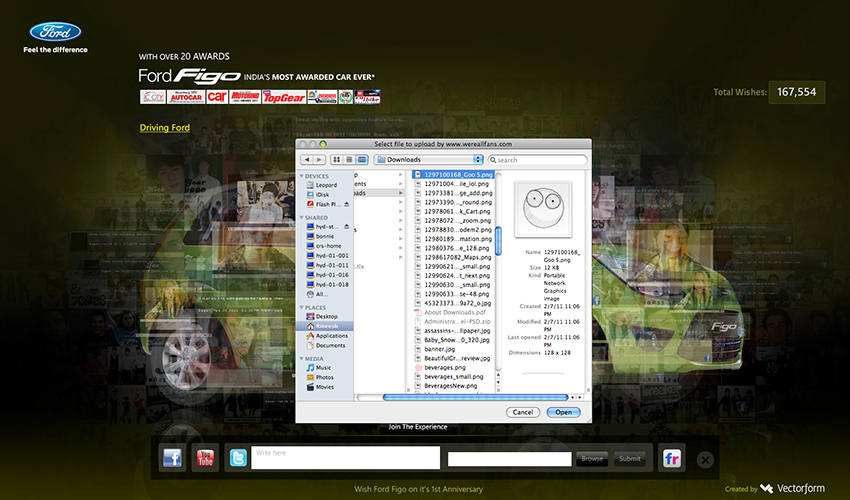The height and width of the screenshot is (500, 850).
Task: Click the file list vertical scrollbar thumb
Action: [x=498, y=240]
